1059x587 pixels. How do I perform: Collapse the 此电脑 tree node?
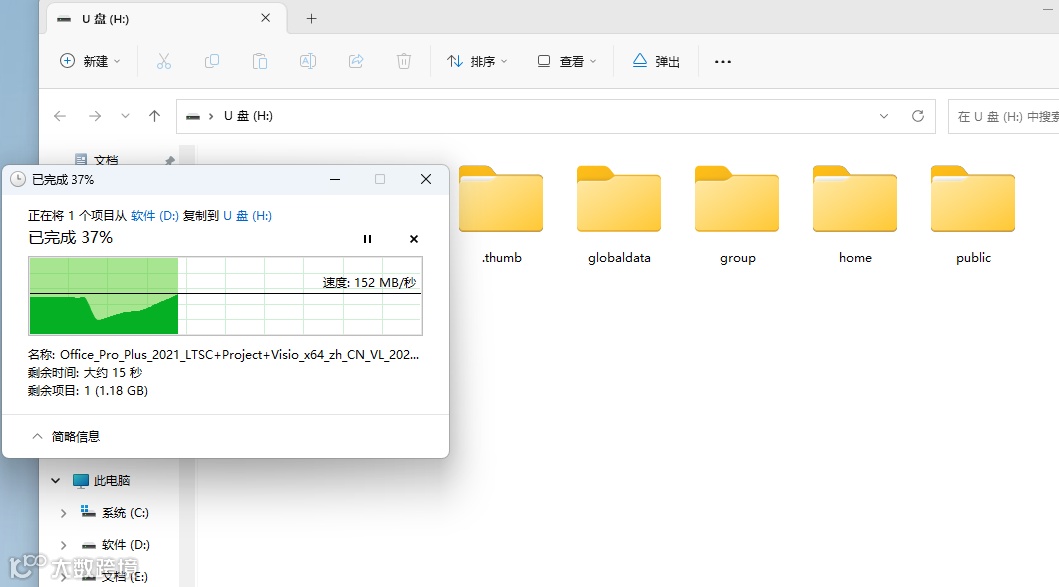pyautogui.click(x=56, y=481)
